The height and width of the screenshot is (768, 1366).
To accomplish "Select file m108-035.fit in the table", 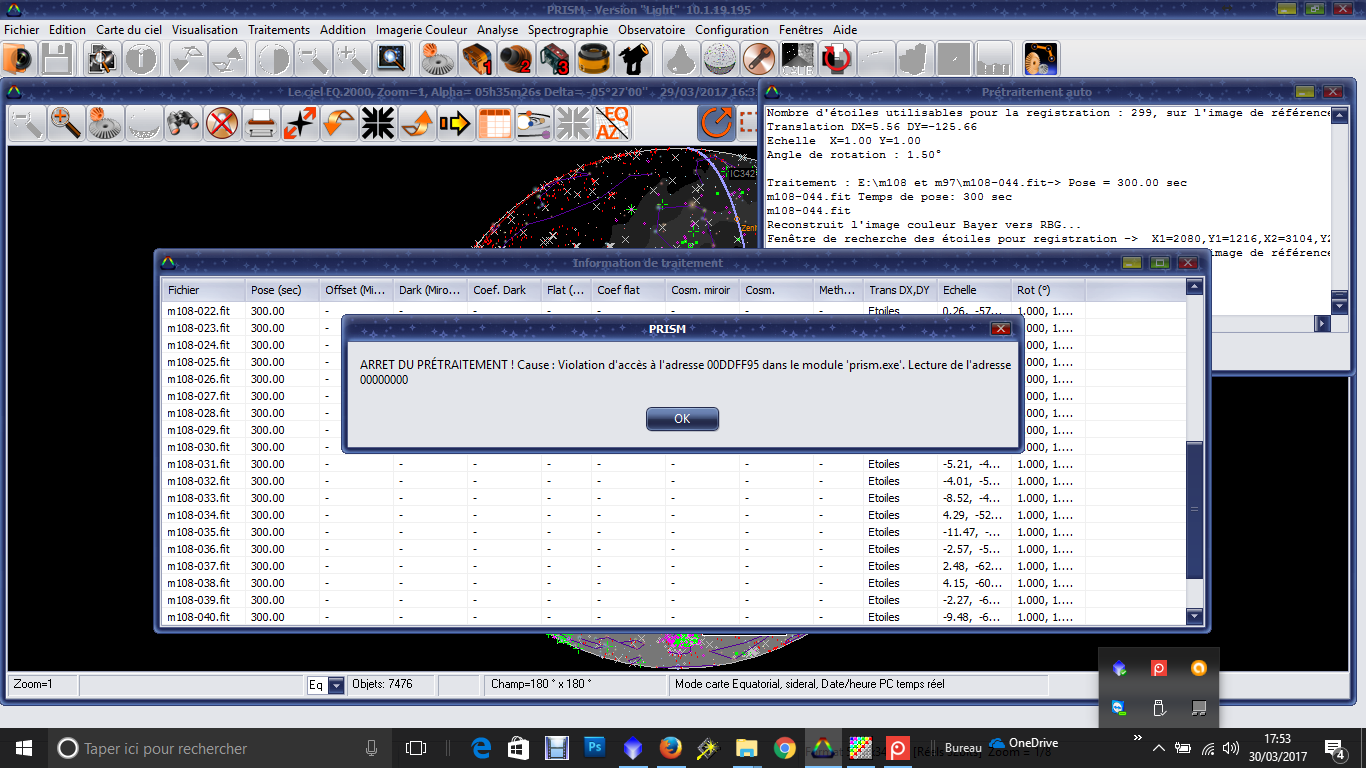I will 198,532.
